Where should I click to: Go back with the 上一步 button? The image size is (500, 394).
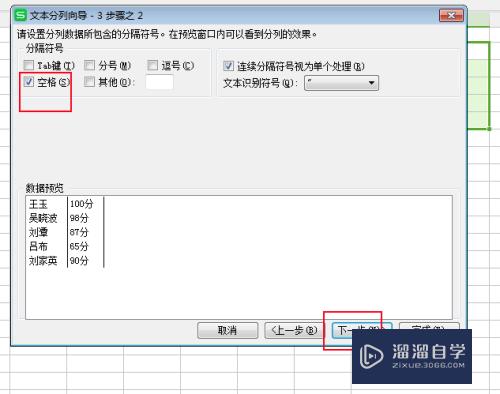[294, 330]
